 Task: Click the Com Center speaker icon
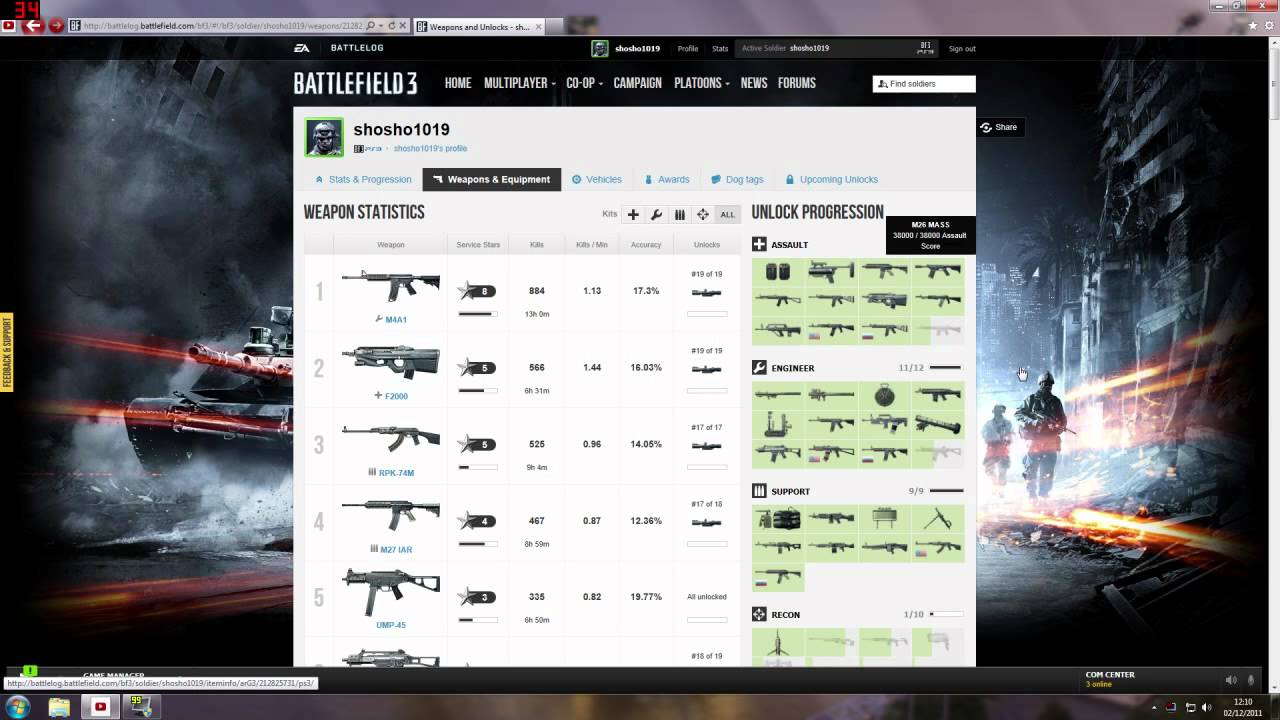(x=1231, y=680)
